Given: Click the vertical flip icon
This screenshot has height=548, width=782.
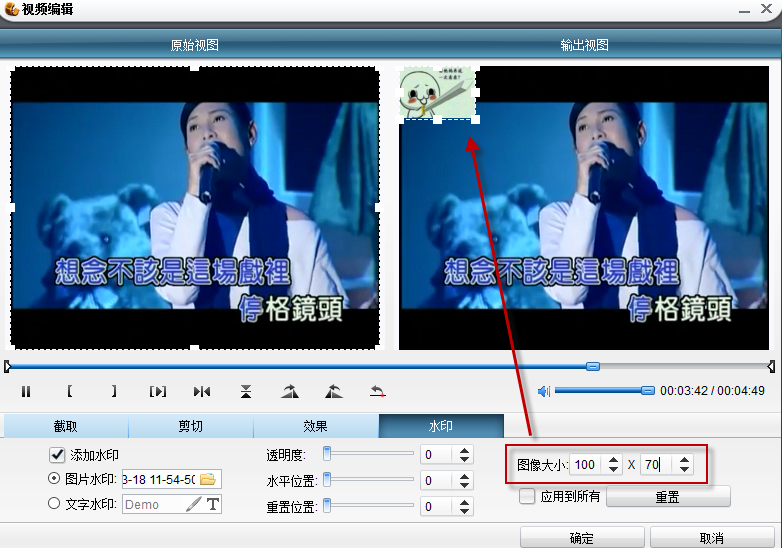Looking at the screenshot, I should pos(246,392).
